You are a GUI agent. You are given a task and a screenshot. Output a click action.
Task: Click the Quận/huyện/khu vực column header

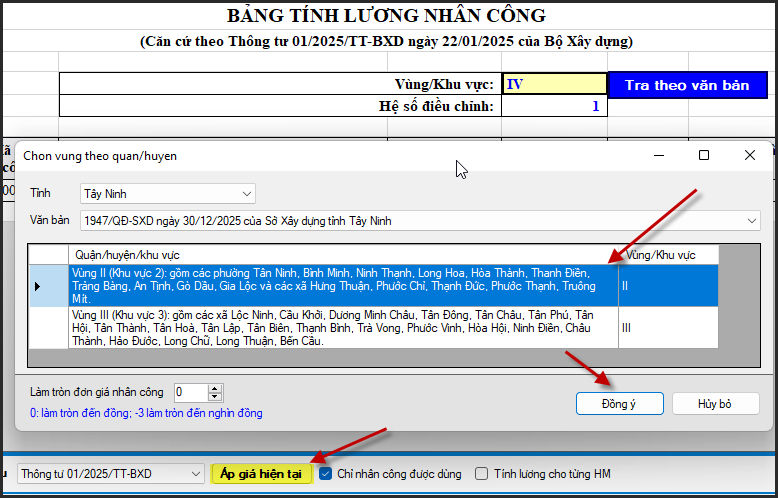click(342, 254)
